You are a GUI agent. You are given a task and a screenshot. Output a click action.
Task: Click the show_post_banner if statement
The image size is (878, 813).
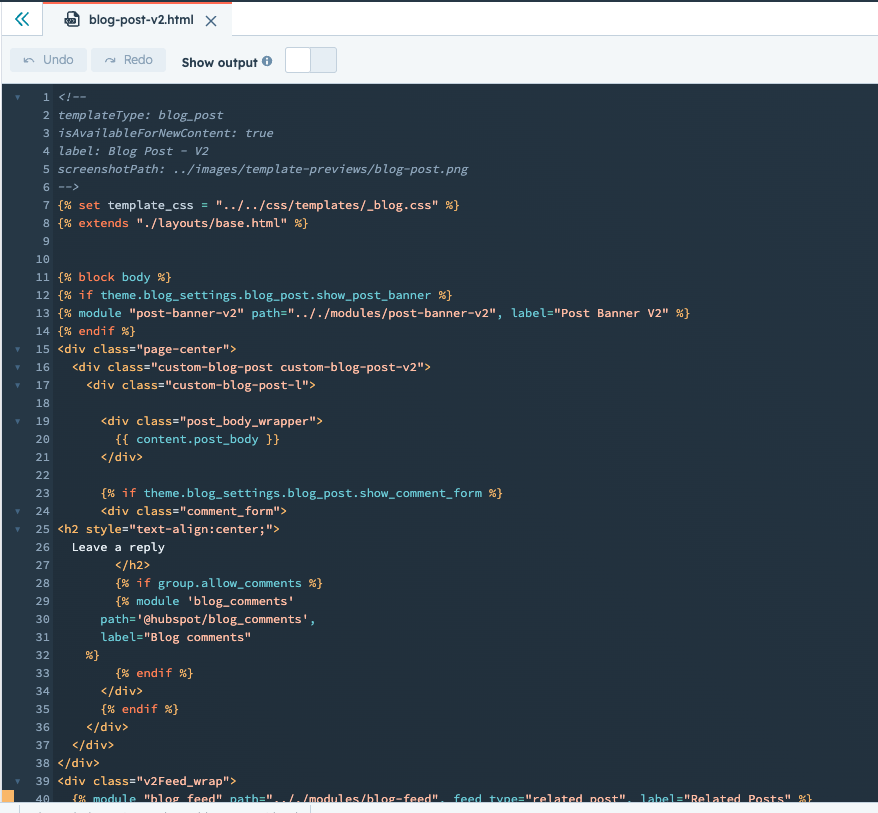pyautogui.click(x=255, y=295)
